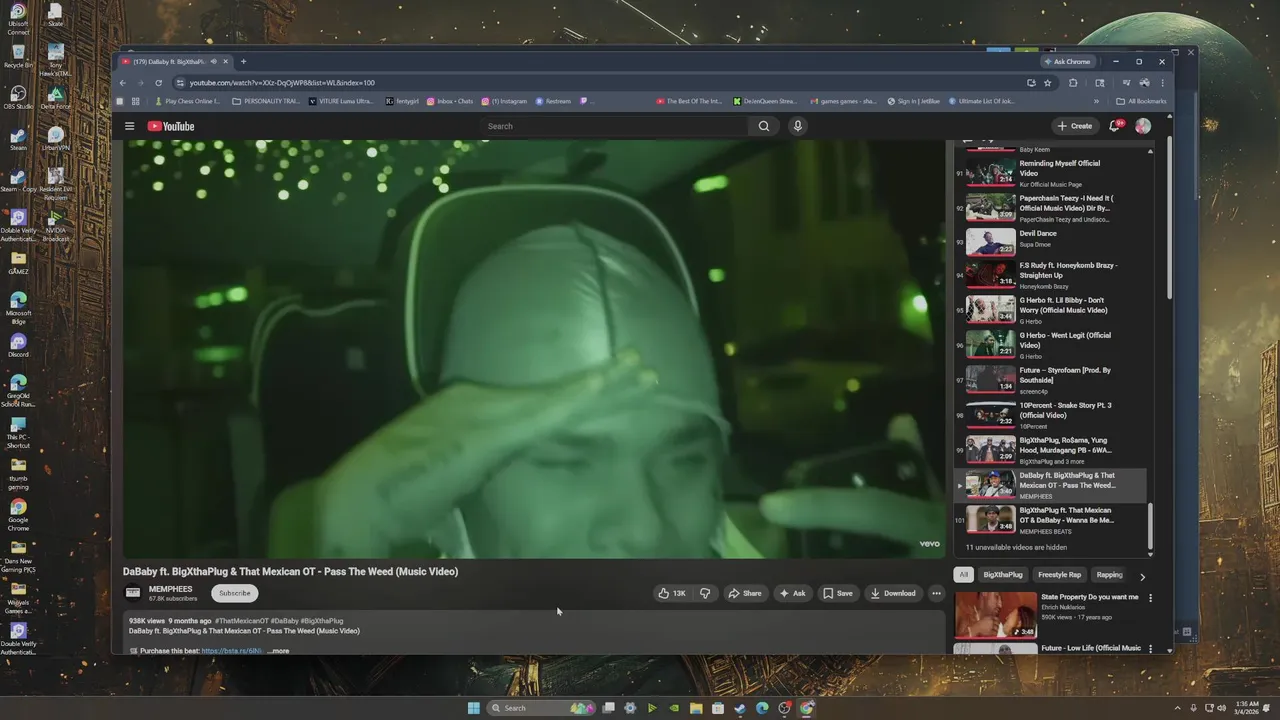Show more filter chips with right arrow
The width and height of the screenshot is (1280, 720).
[x=1142, y=576]
